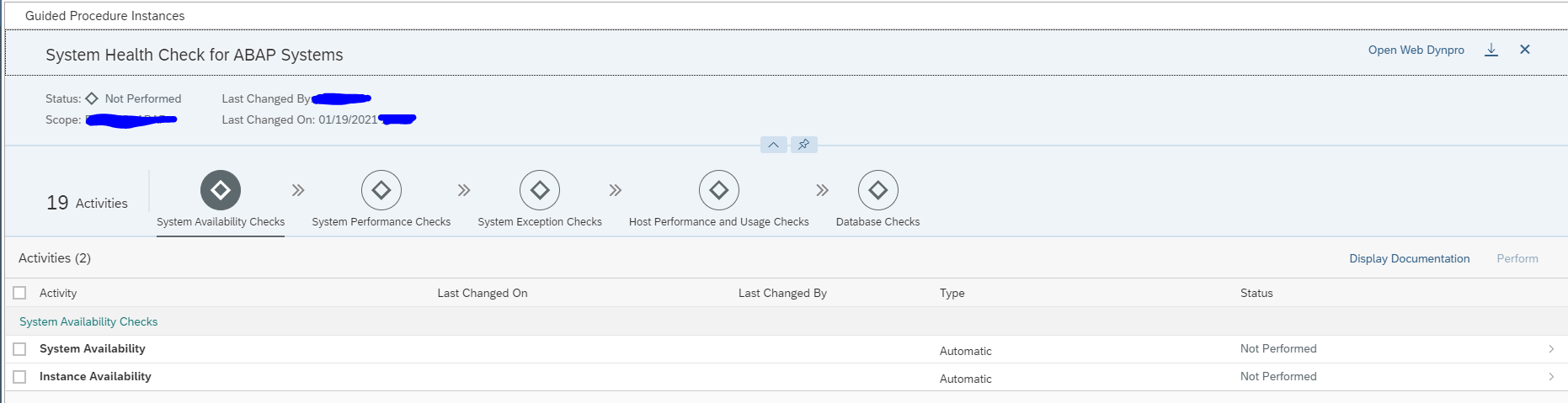The width and height of the screenshot is (1568, 403).
Task: Click the Activities (2) table title
Action: coord(55,258)
